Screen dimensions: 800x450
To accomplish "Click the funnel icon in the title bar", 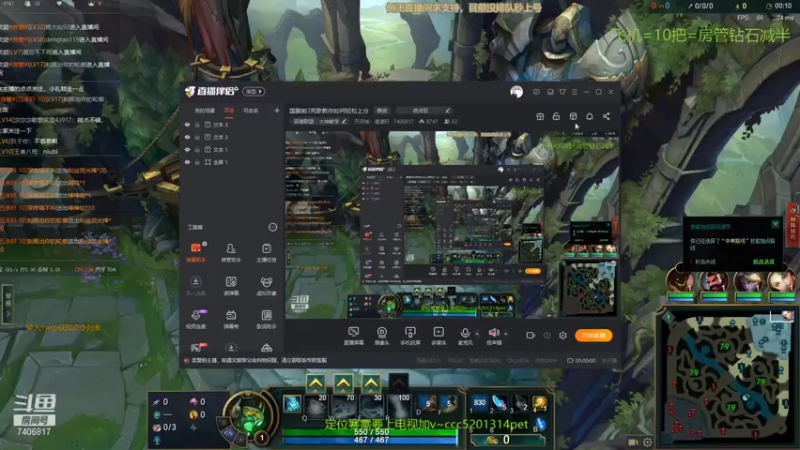I will point(562,92).
